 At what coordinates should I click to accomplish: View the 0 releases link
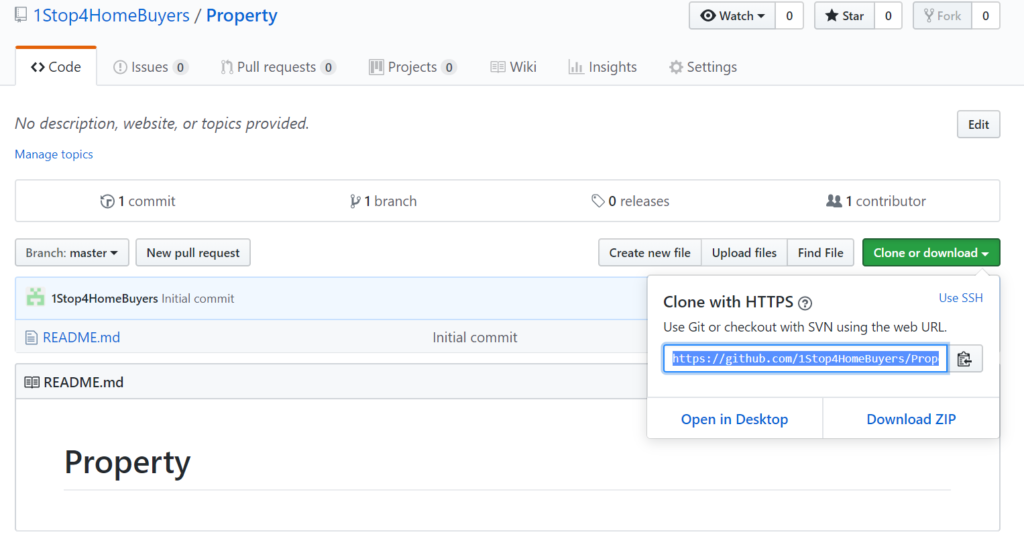pyautogui.click(x=630, y=201)
